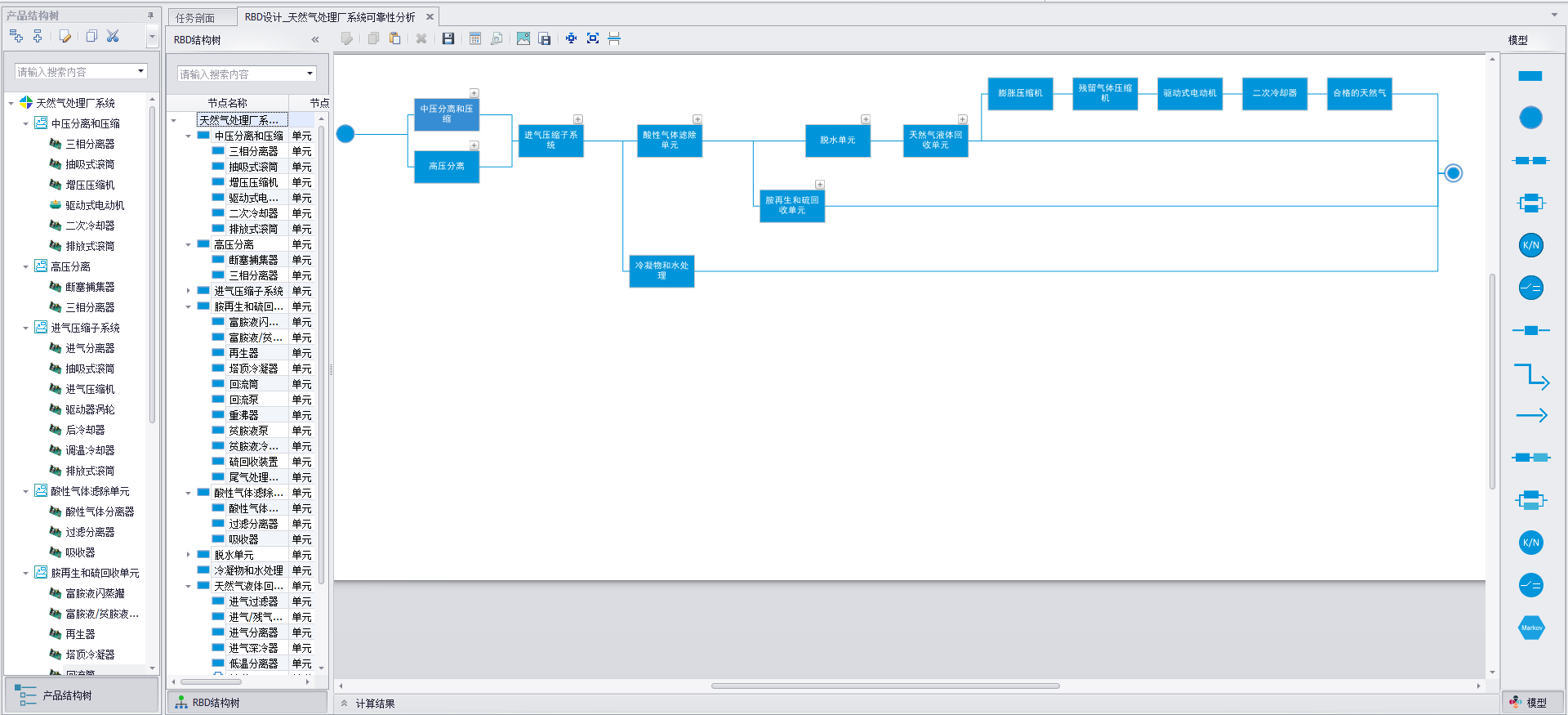Viewport: 1568px width, 715px height.
Task: Expand 进气压缩子系统 in RBD structure tree
Action: pos(188,291)
